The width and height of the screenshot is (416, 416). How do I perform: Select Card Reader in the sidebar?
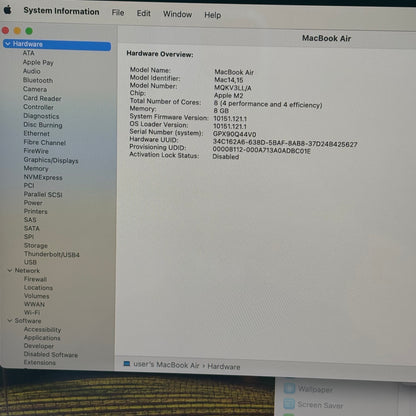42,98
